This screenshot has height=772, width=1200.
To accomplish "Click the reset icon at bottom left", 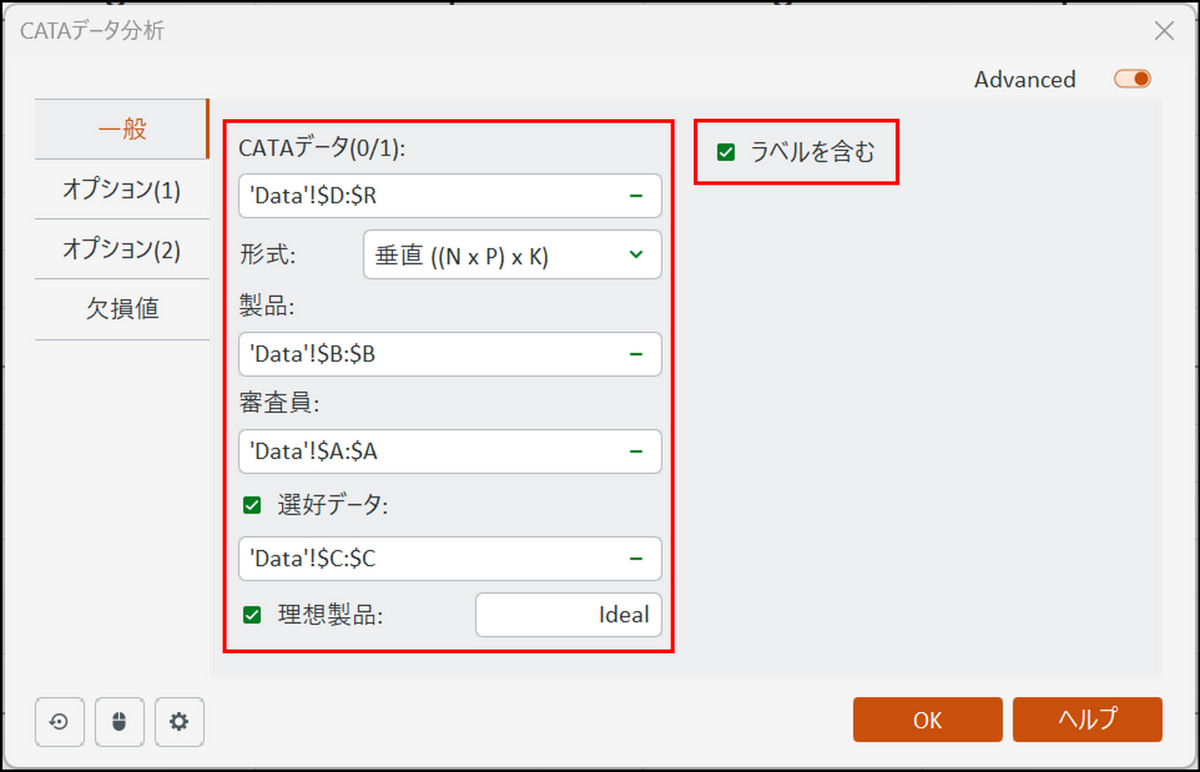I will (59, 722).
